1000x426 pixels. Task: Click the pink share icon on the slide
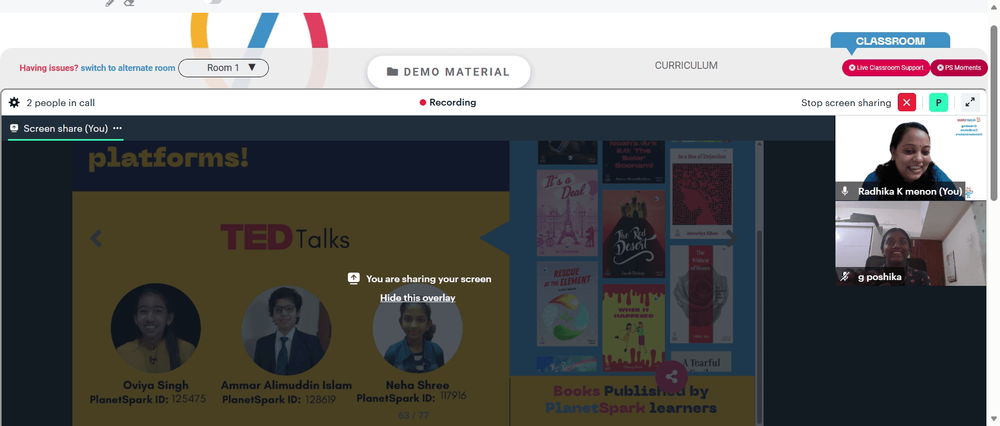[671, 376]
